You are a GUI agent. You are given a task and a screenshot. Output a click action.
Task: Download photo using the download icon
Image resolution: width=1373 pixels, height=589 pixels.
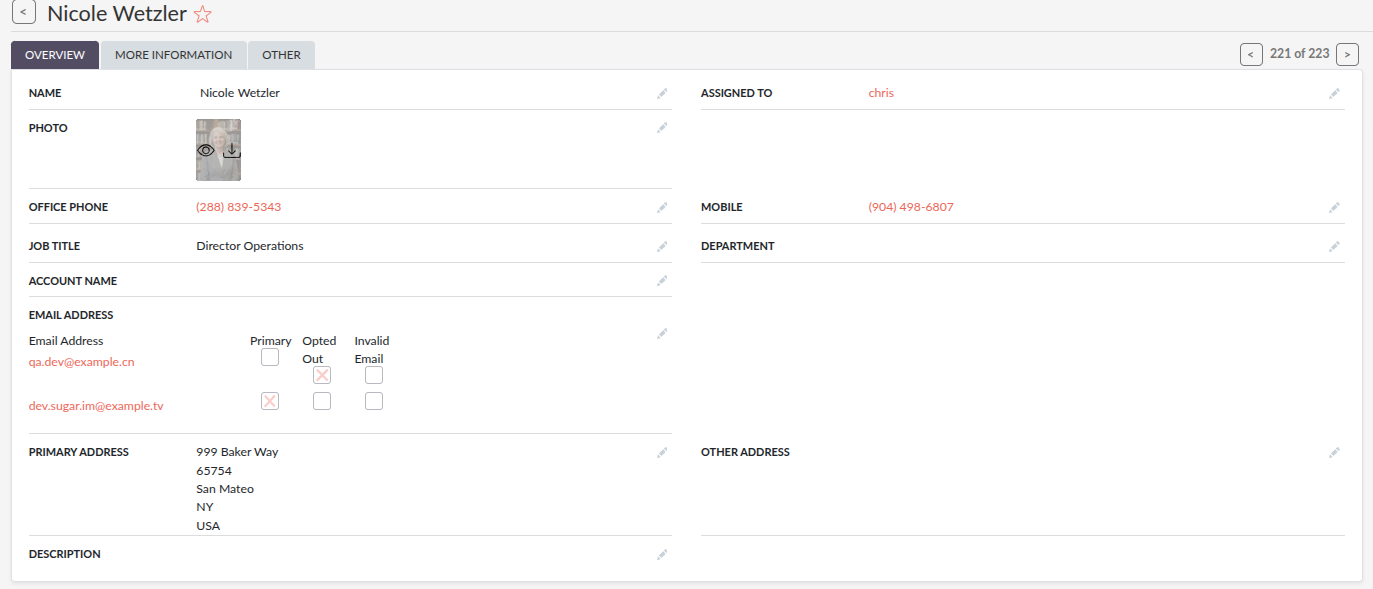pos(232,150)
